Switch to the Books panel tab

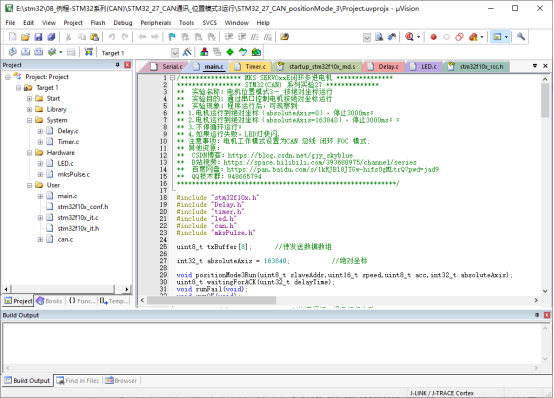click(x=49, y=301)
